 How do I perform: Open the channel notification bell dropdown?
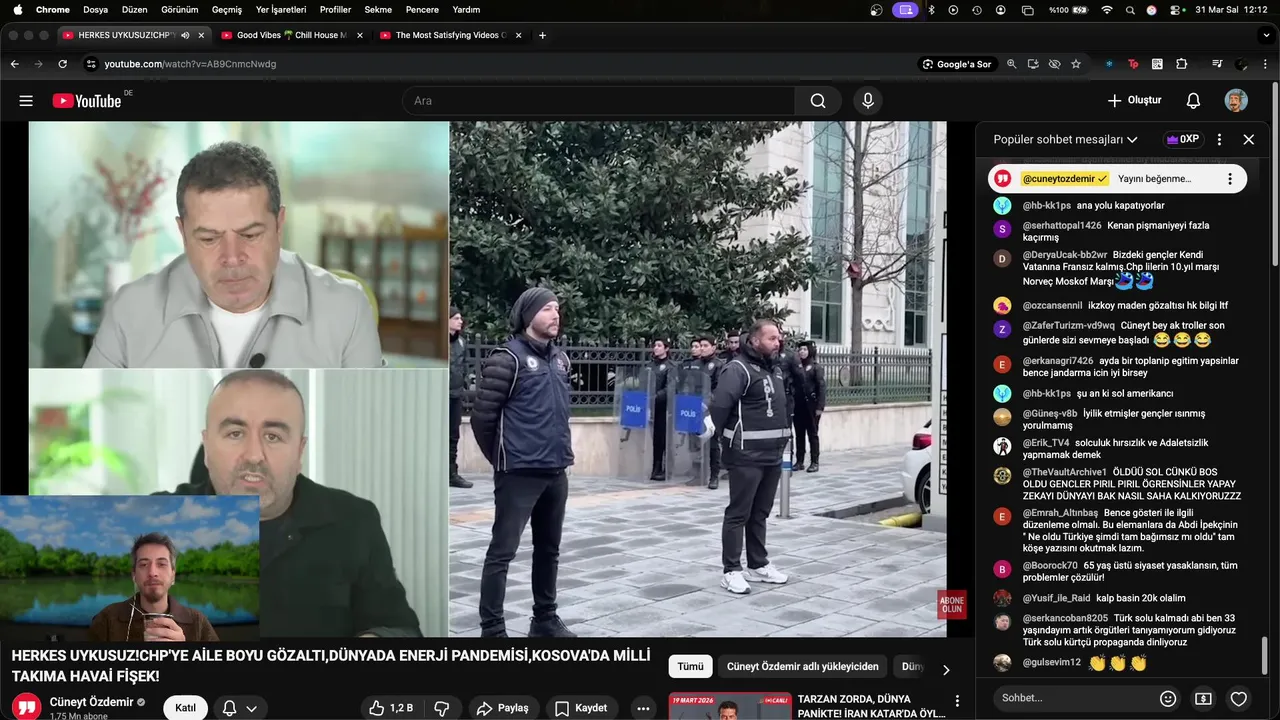(240, 708)
